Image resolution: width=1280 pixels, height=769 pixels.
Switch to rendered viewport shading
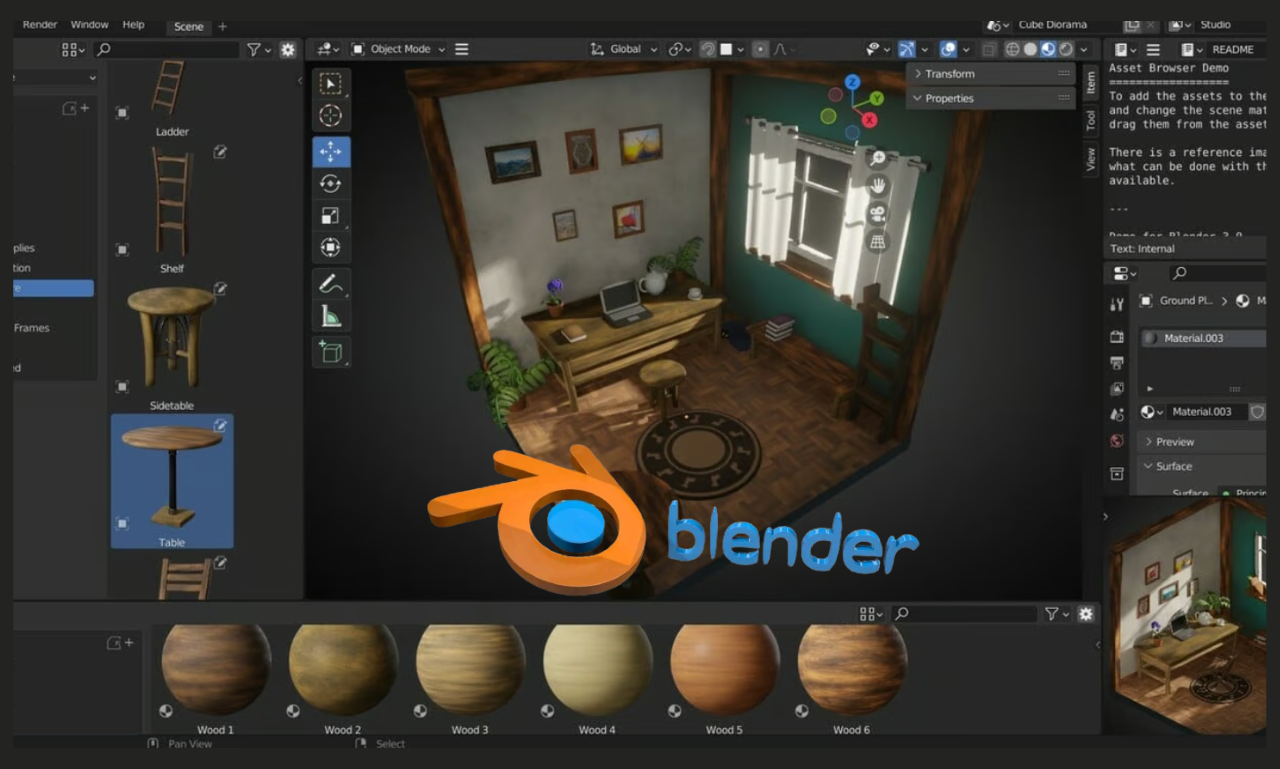click(x=1066, y=49)
